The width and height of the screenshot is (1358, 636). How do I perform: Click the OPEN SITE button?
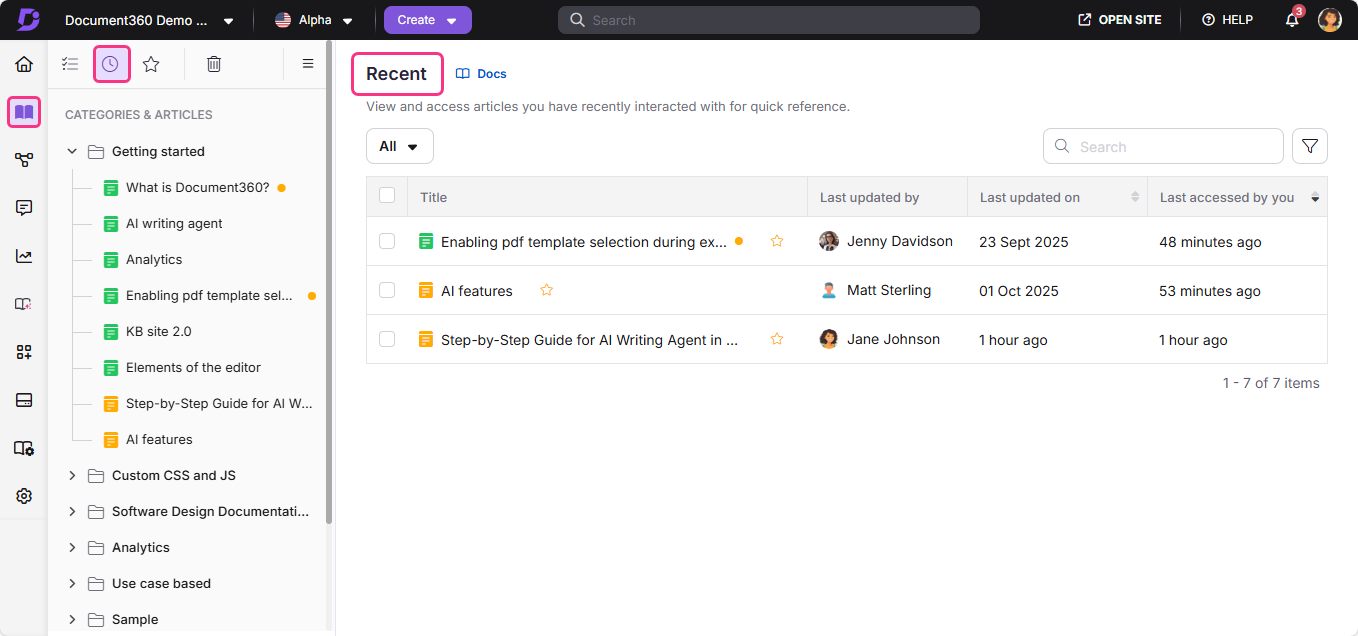tap(1118, 19)
